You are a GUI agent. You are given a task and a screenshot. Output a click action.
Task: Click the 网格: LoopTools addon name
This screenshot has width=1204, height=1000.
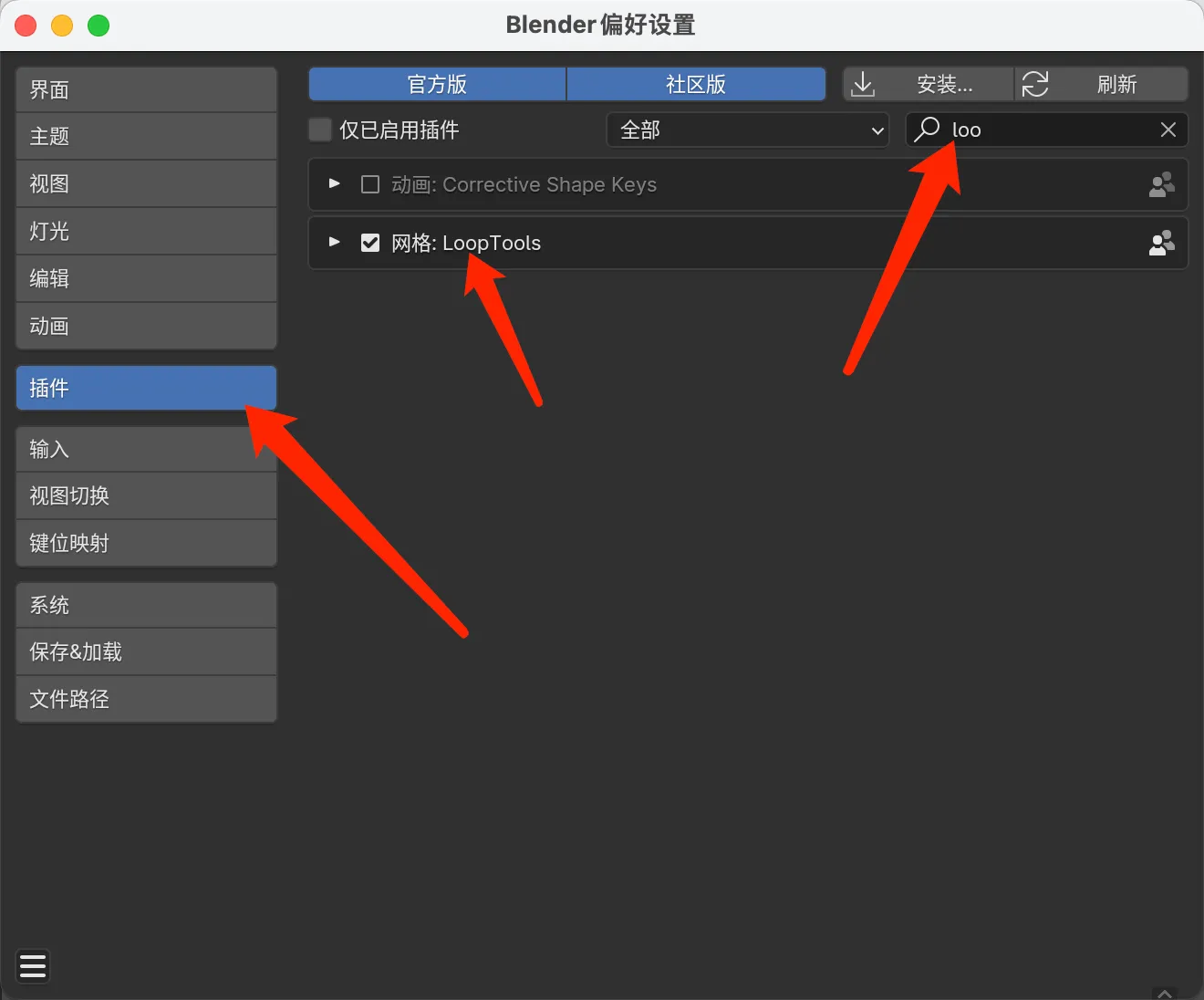click(x=466, y=243)
